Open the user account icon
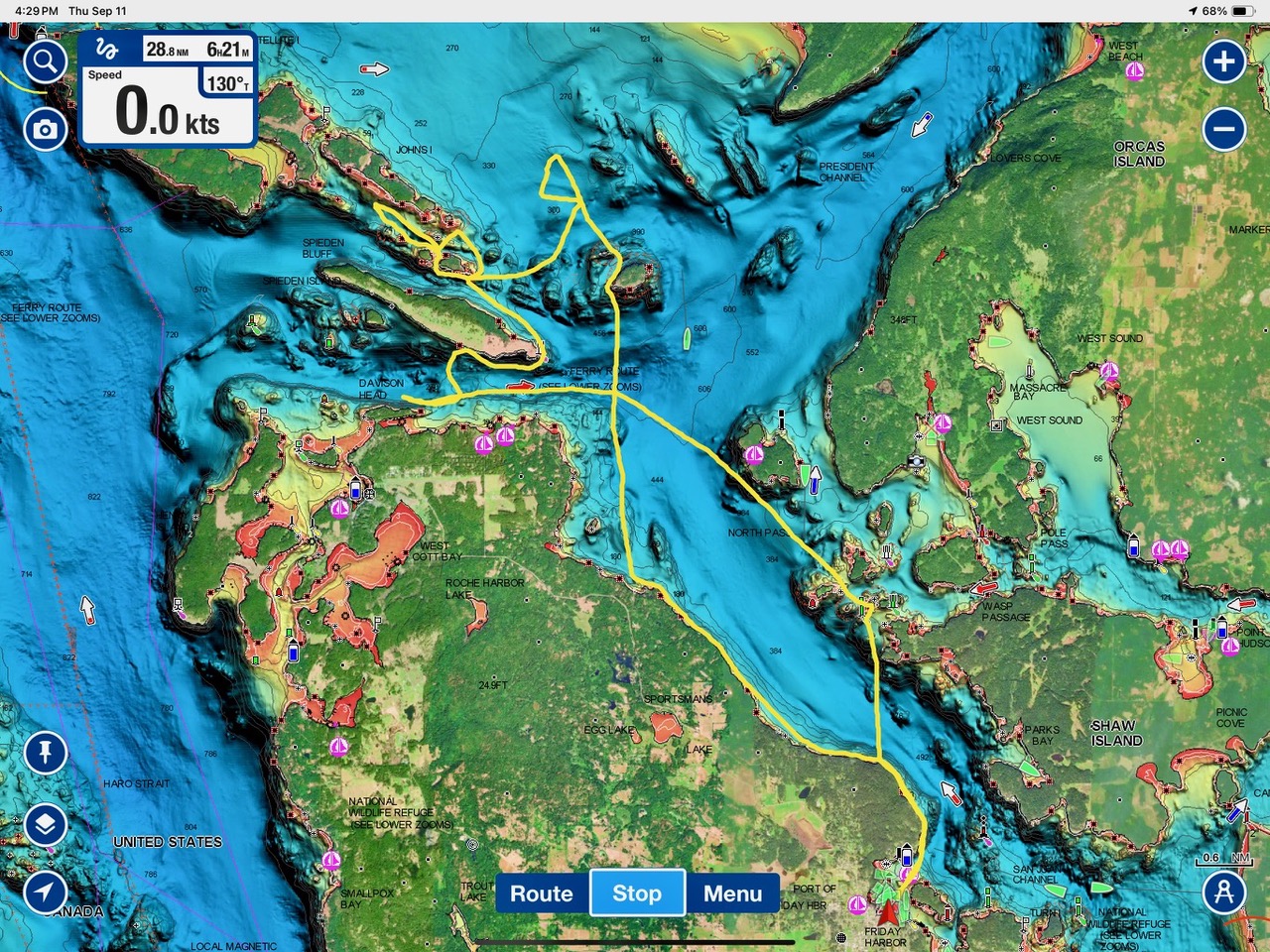Image resolution: width=1270 pixels, height=952 pixels. click(1223, 892)
